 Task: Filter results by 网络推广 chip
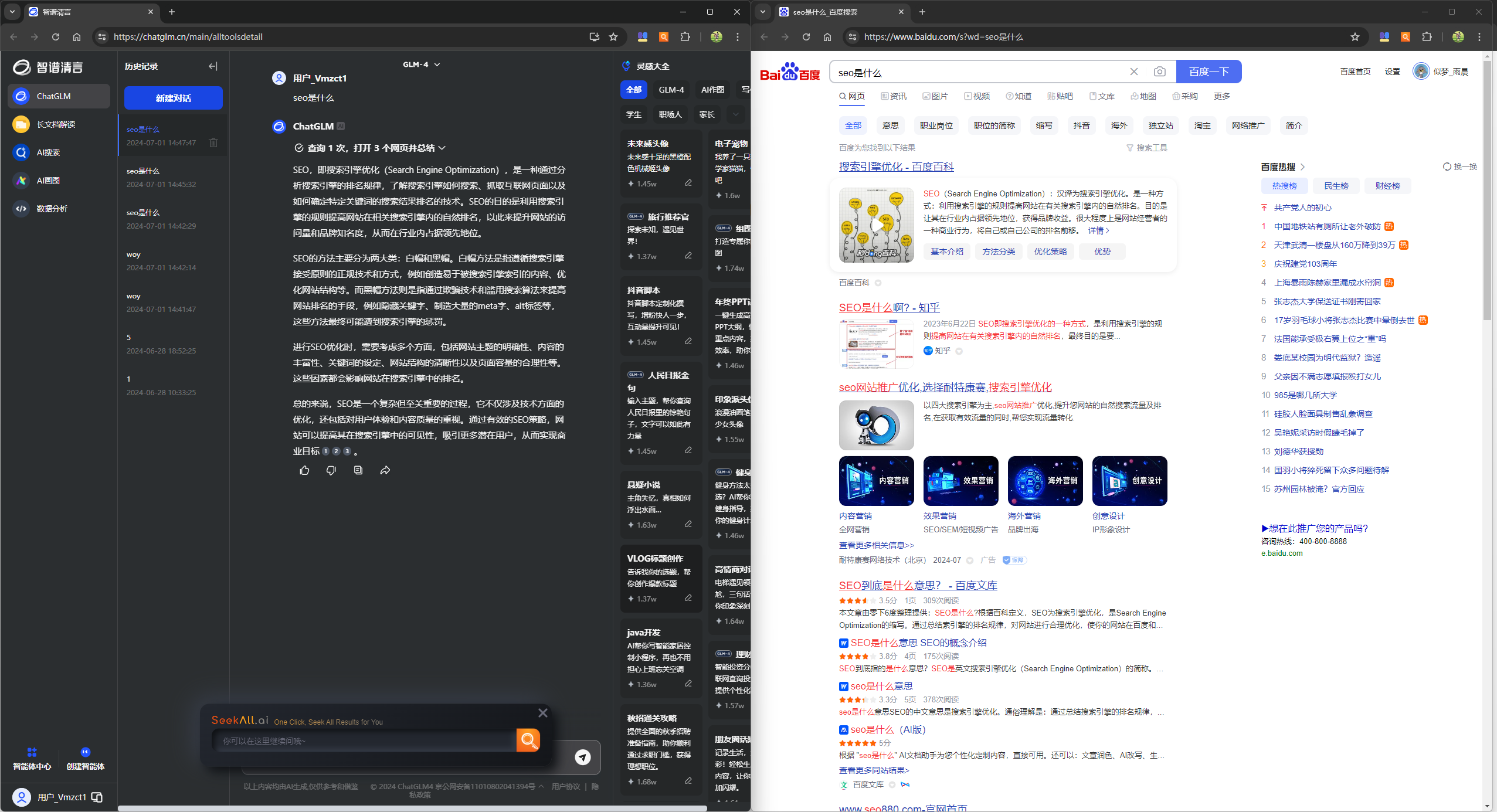point(1248,125)
